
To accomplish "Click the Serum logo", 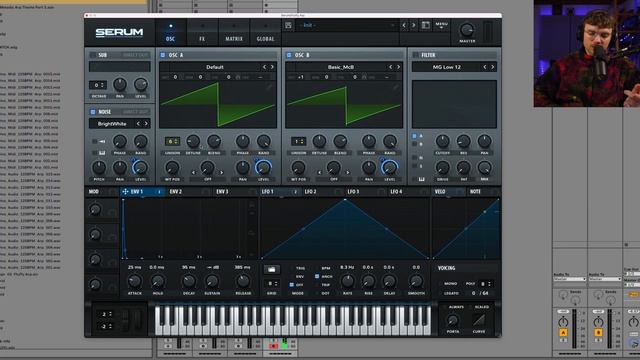I will click(x=119, y=33).
